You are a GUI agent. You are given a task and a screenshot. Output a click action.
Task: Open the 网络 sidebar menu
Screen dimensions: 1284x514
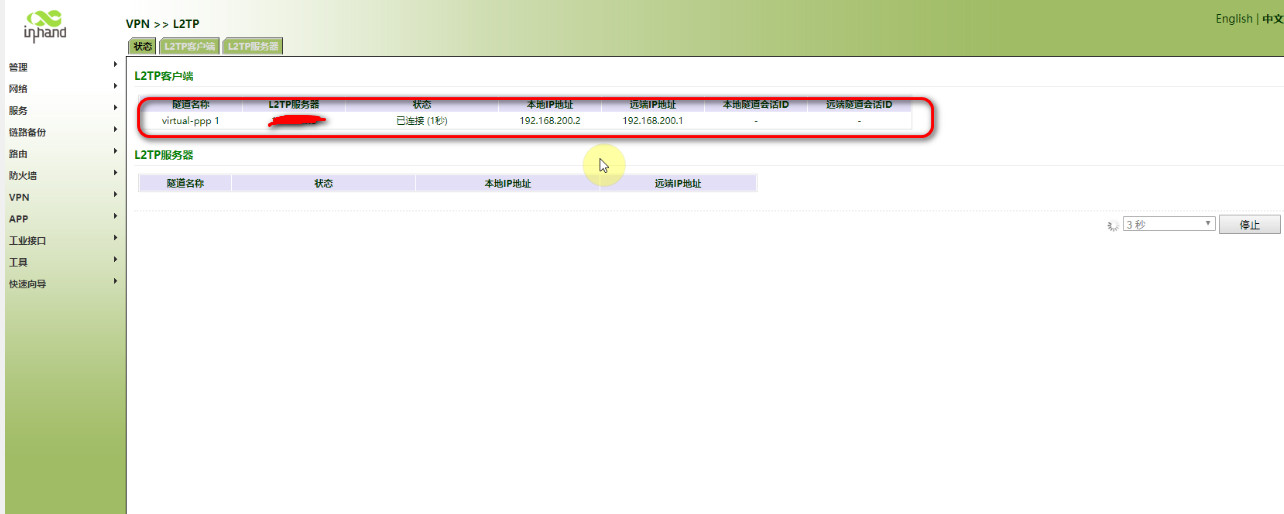19,89
